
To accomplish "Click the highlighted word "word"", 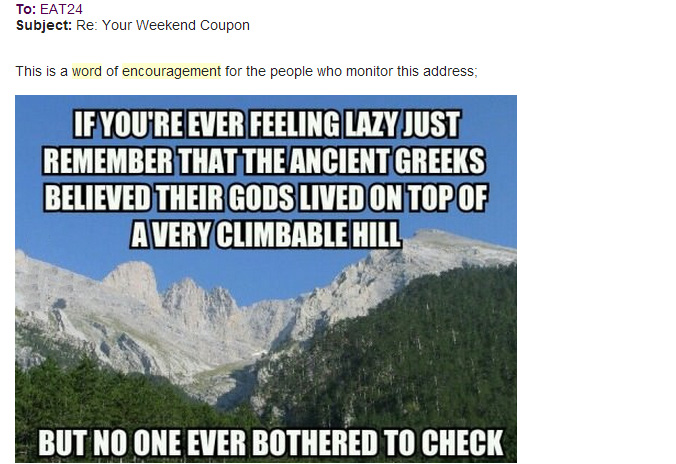I will click(87, 71).
